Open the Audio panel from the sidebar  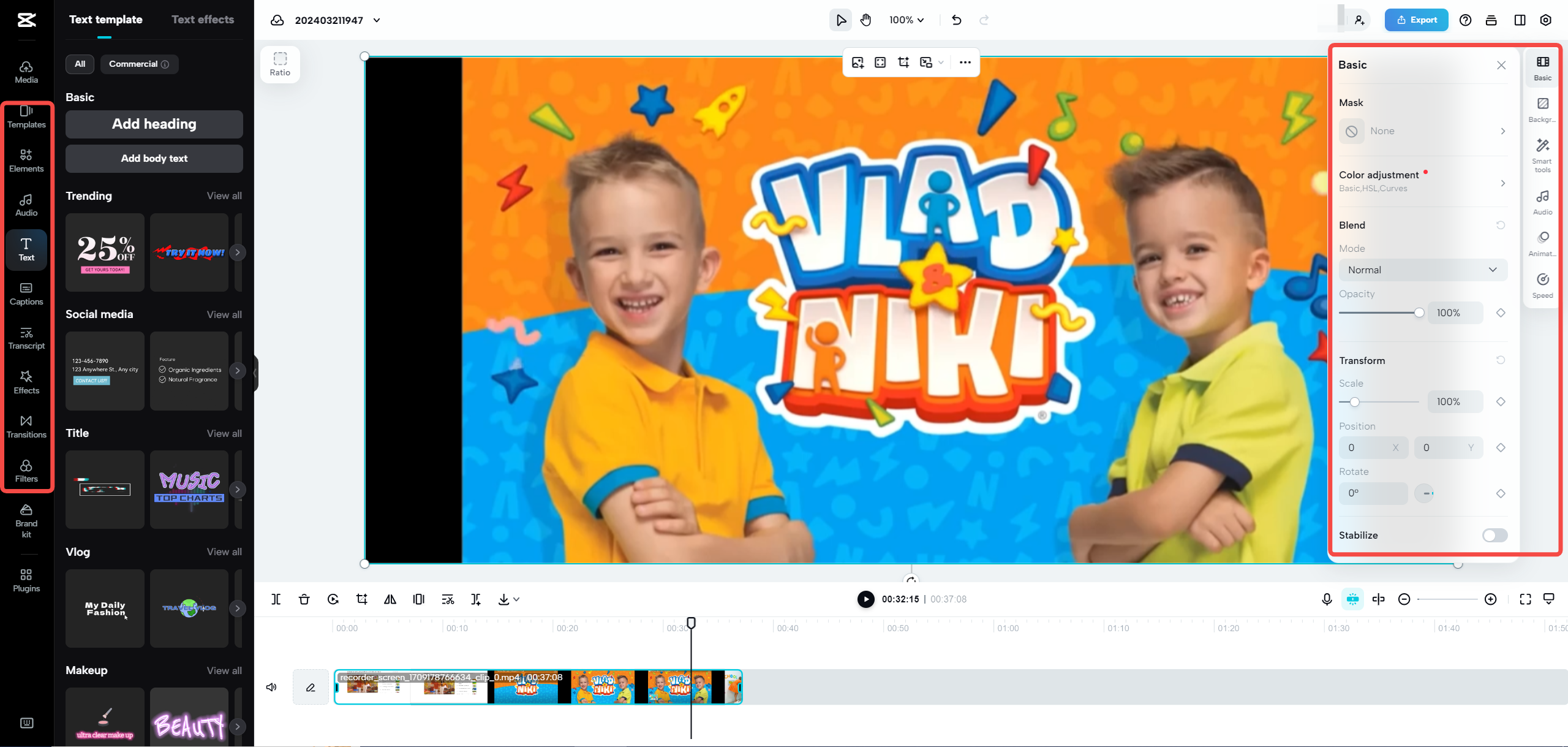26,205
